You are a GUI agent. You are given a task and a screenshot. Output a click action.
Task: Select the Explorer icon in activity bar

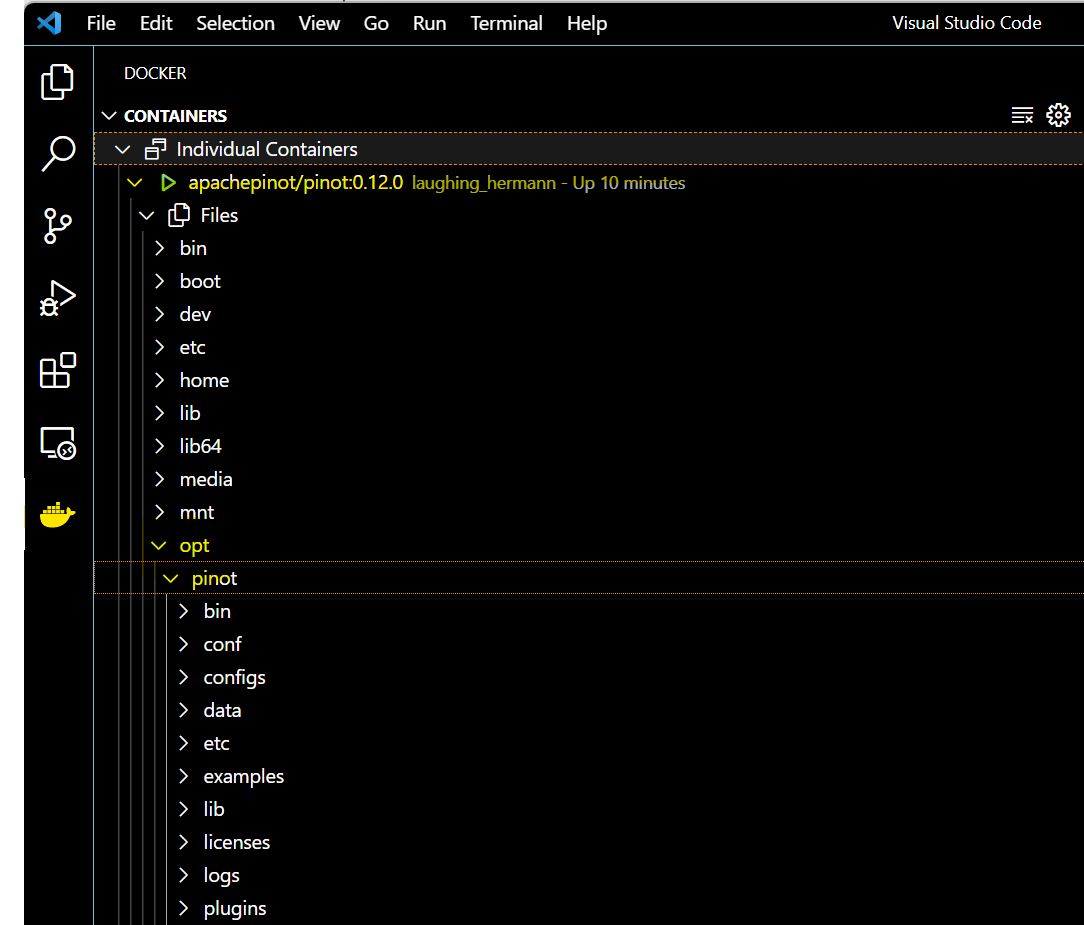57,82
